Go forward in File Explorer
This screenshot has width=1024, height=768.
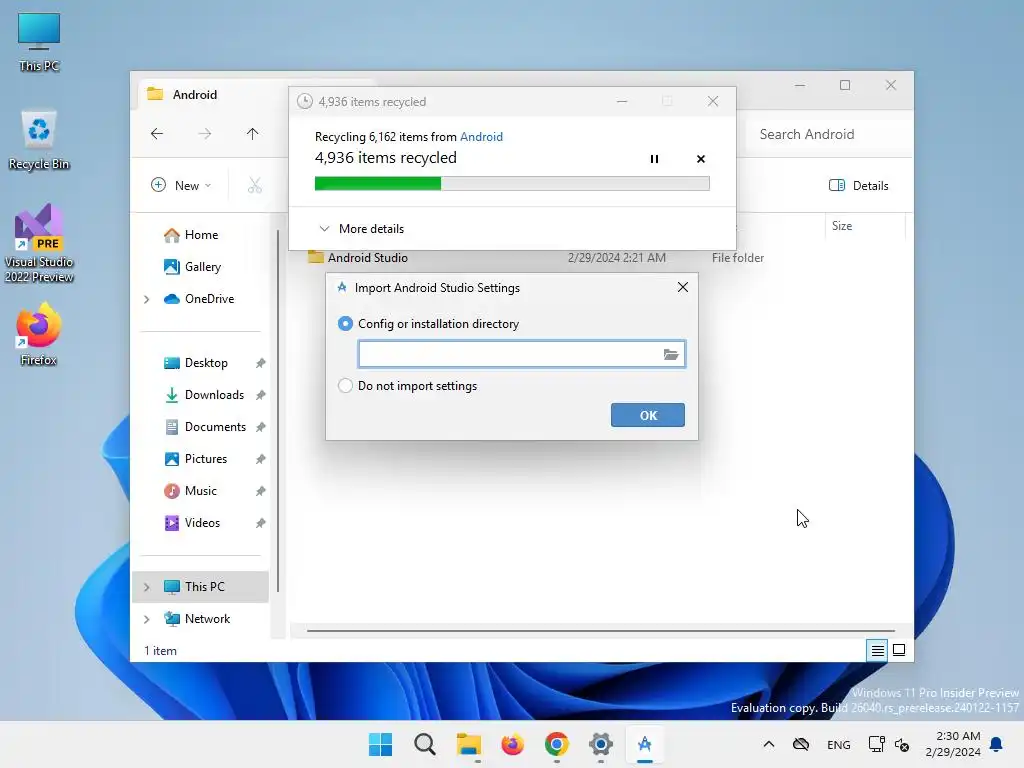pyautogui.click(x=204, y=134)
